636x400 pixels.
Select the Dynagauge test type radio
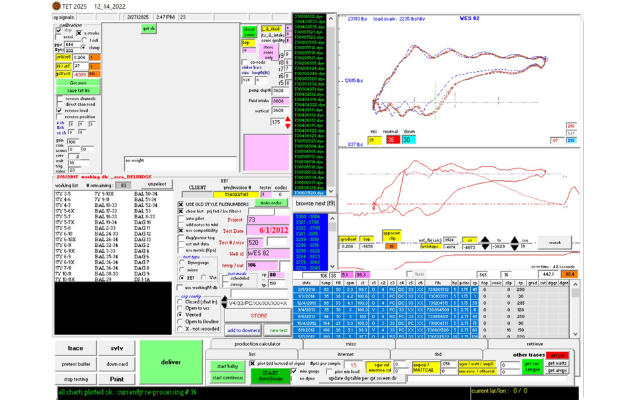tap(182, 263)
